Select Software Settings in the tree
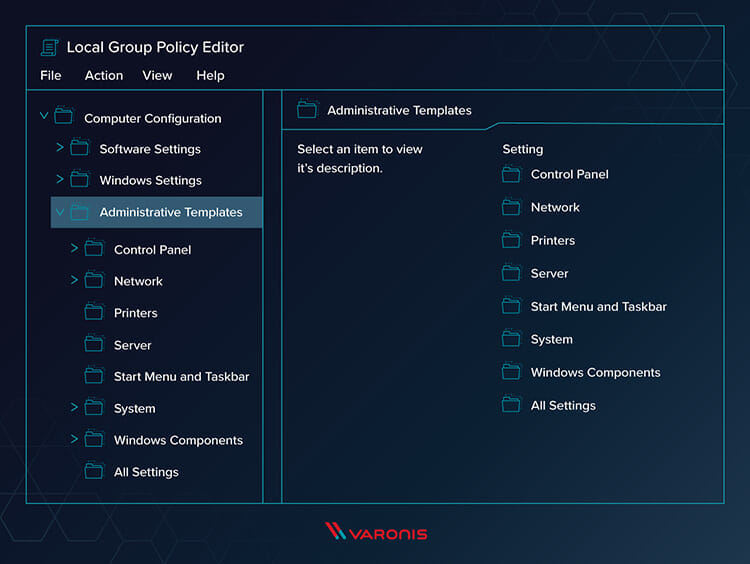 [x=150, y=149]
